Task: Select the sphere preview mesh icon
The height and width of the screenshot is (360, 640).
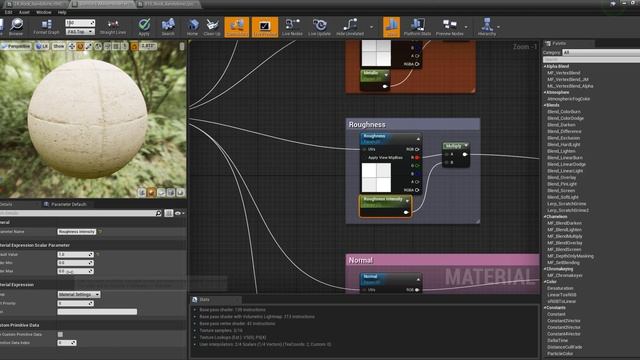Action: pos(151,192)
